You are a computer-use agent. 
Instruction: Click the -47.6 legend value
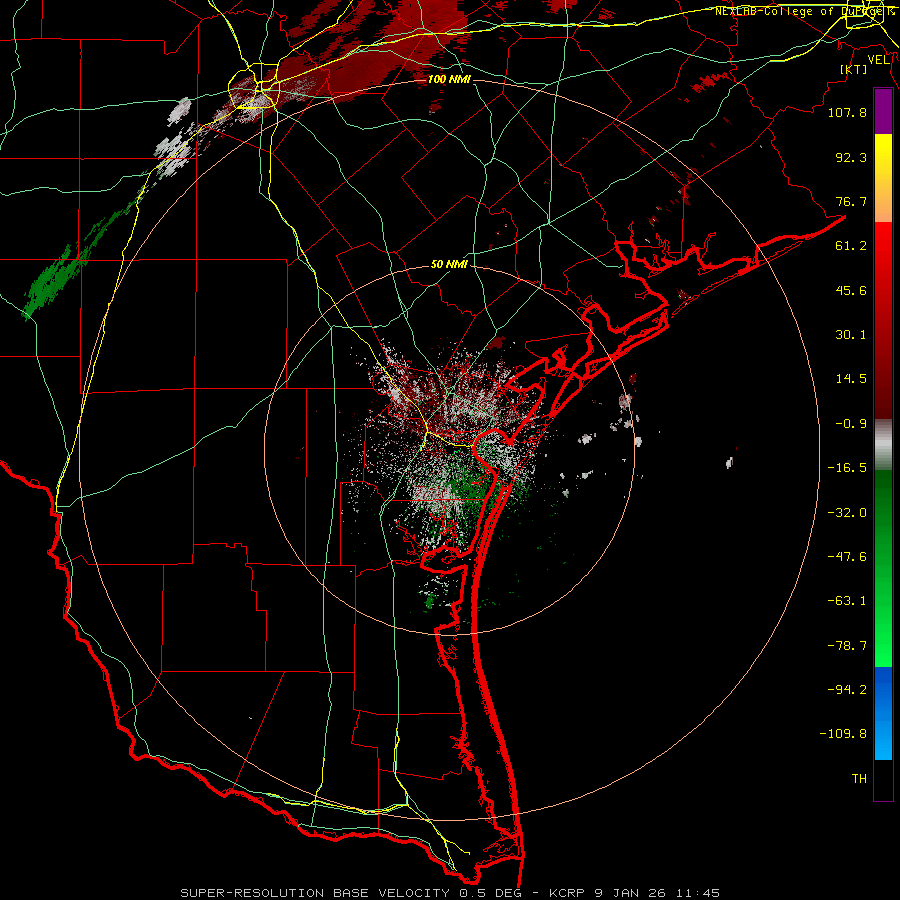point(847,557)
